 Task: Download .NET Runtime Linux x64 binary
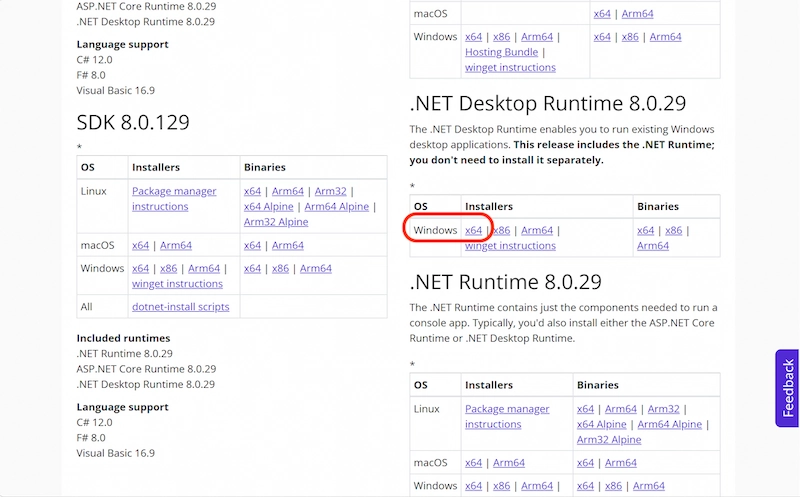585,409
